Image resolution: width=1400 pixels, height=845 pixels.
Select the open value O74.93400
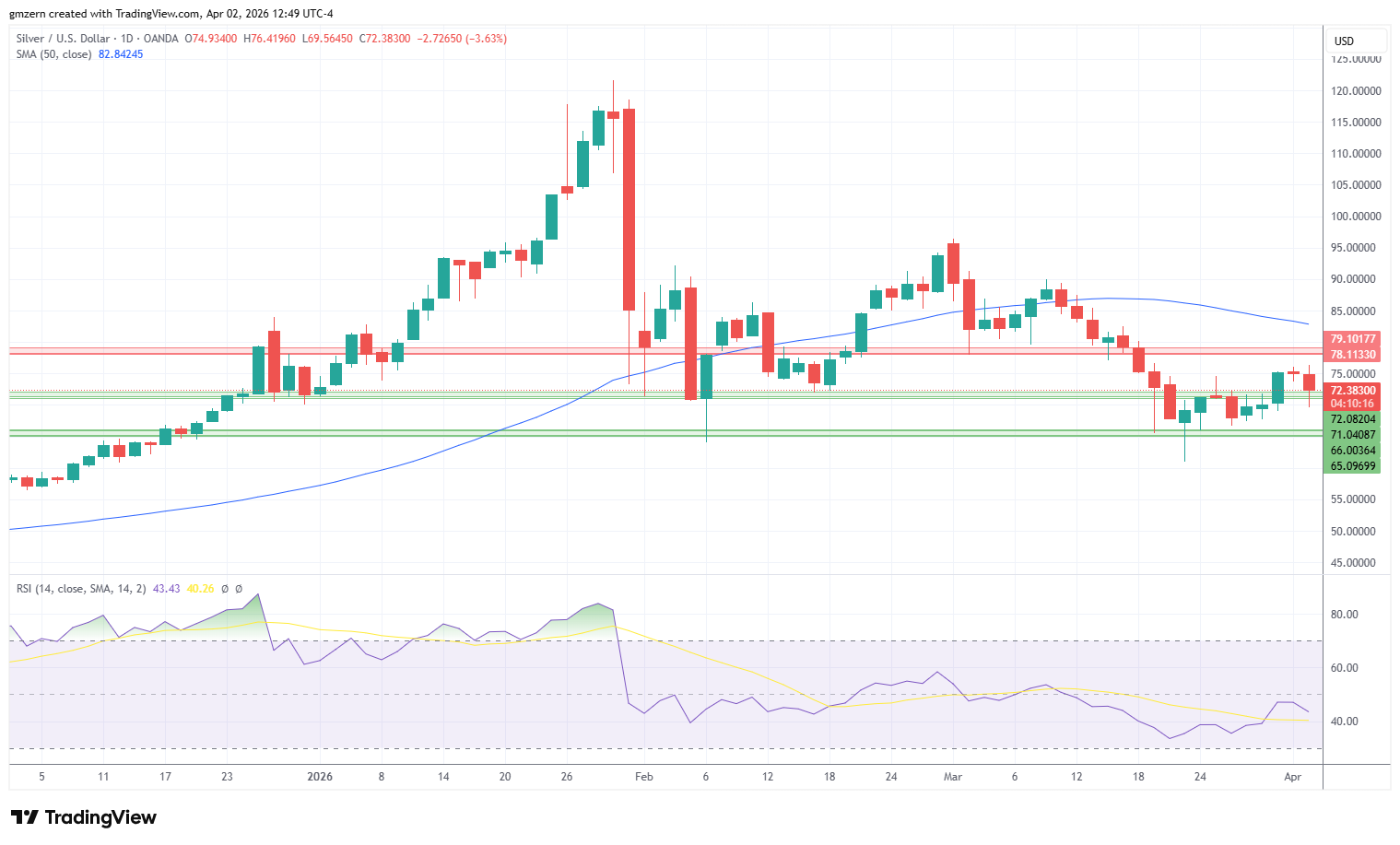coord(211,39)
